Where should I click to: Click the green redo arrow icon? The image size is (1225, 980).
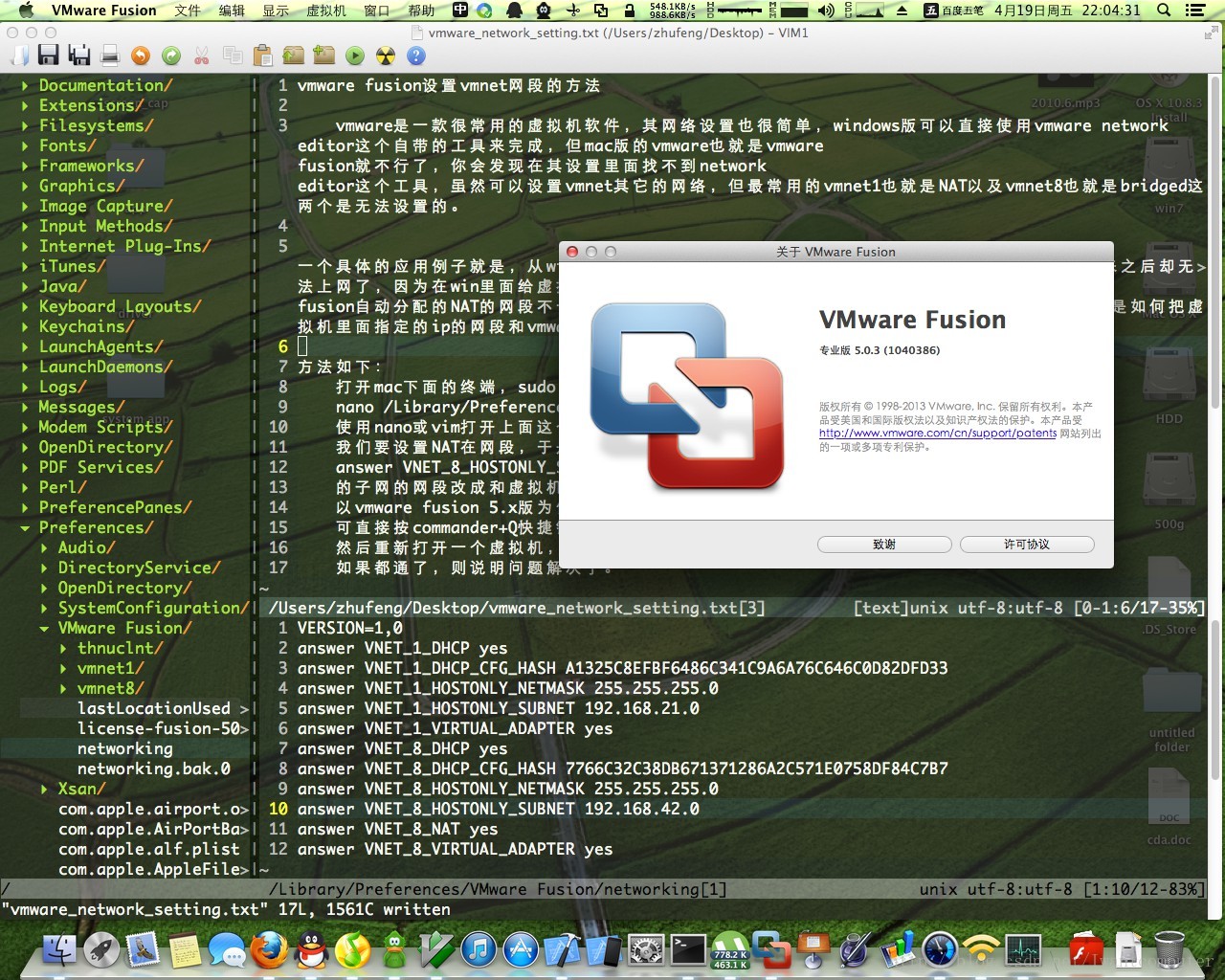(x=171, y=56)
